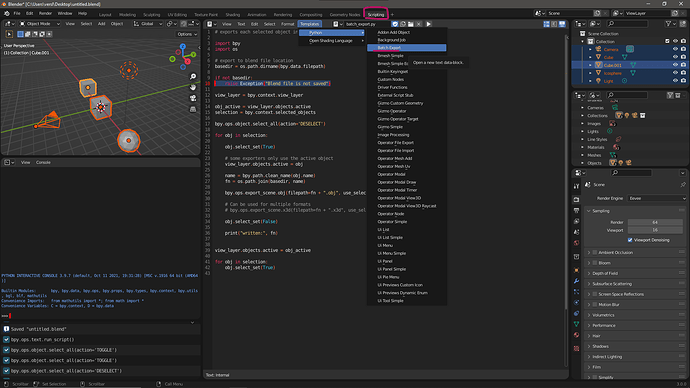
Task: Toggle Collection exclude checkbox in outliner
Action: [668, 41]
